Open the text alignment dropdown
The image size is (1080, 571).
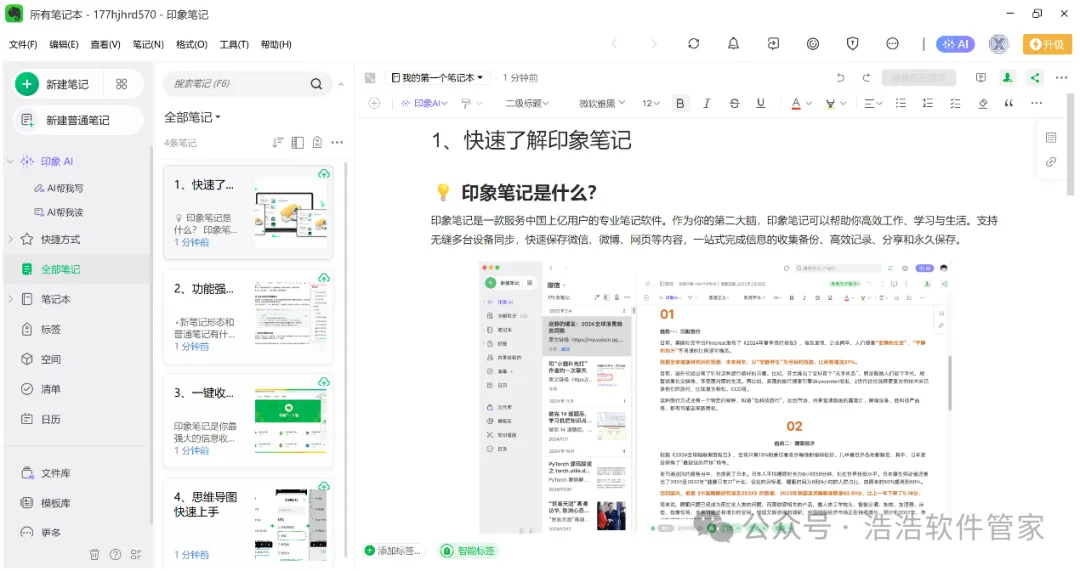tap(873, 103)
